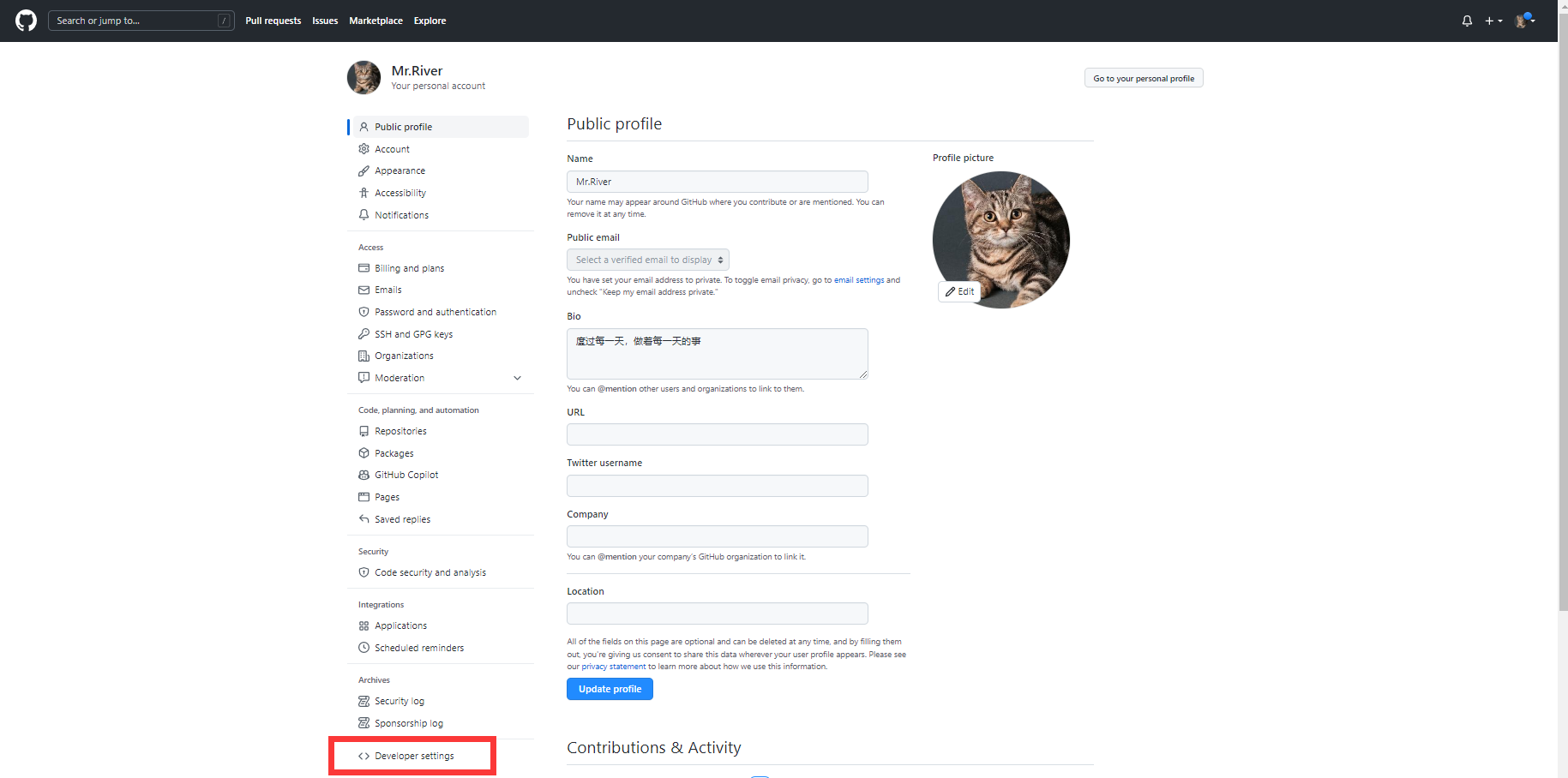Click the large cat profile picture

click(x=1001, y=240)
